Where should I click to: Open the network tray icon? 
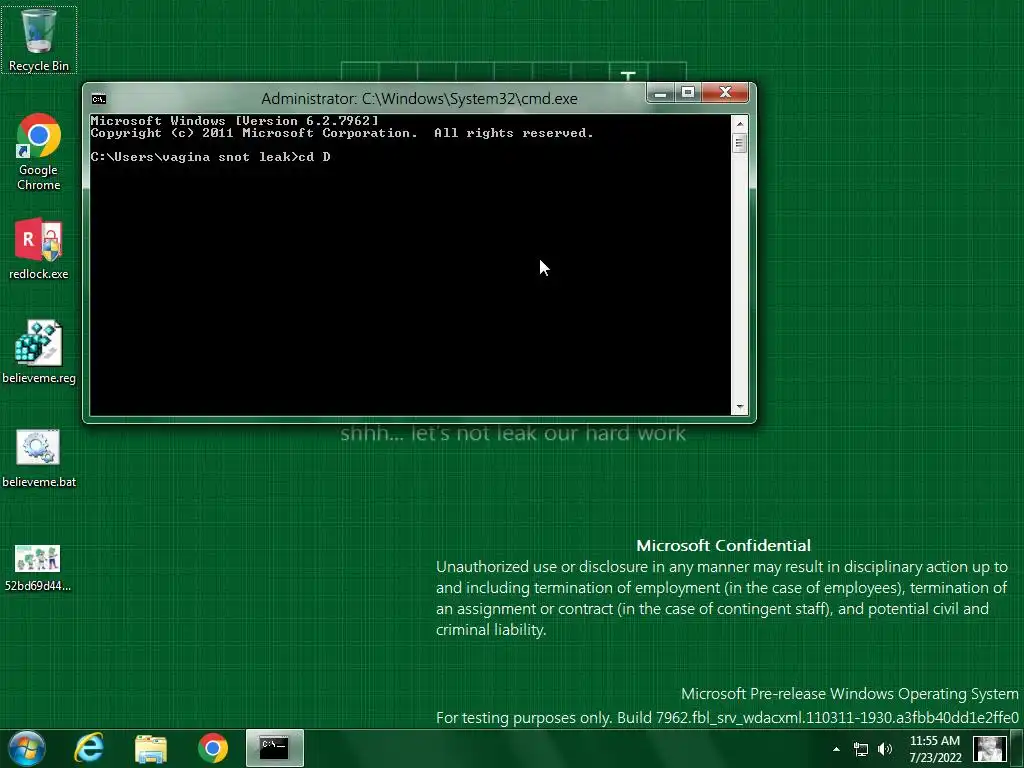[861, 749]
